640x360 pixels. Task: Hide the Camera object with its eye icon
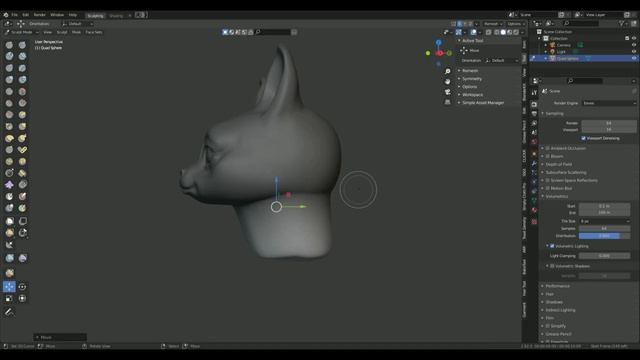(x=634, y=45)
